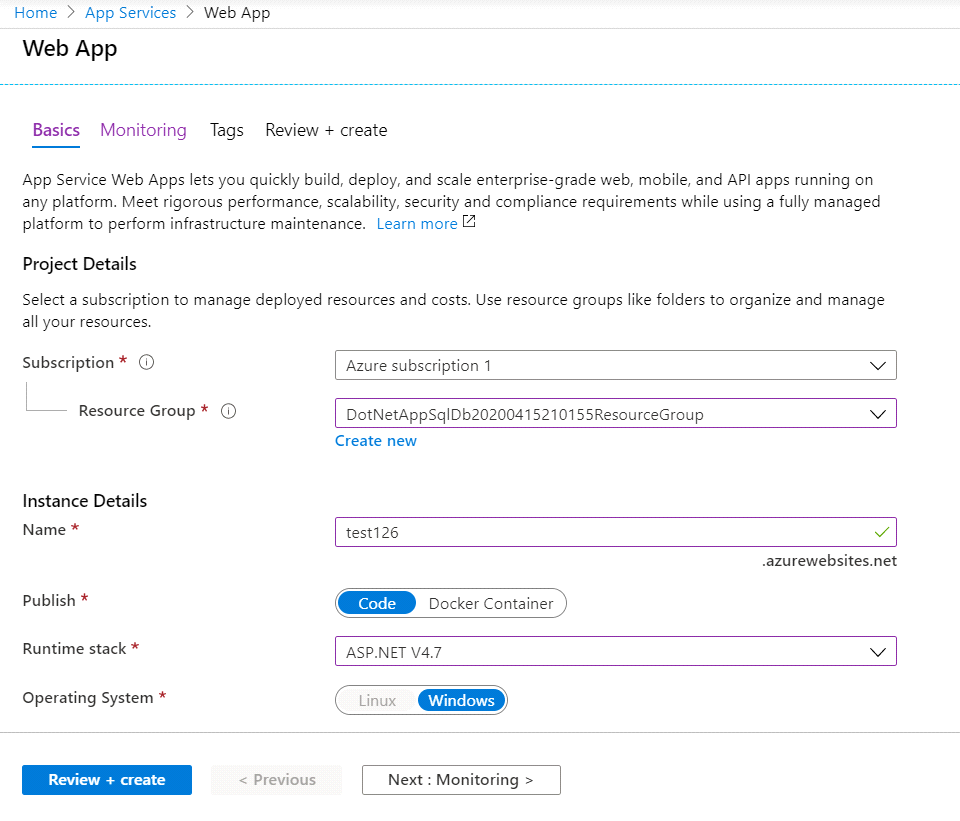Select Docker Container publish option

(x=490, y=603)
